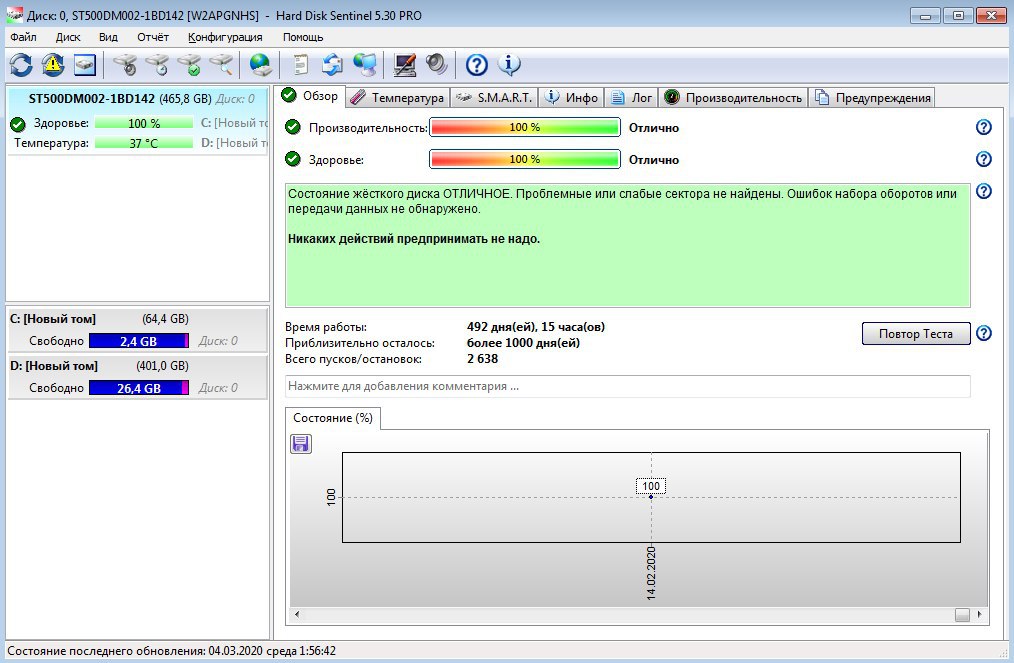Viewport: 1014px width, 663px height.
Task: Click the refresh with warning sign icon
Action: [x=53, y=65]
